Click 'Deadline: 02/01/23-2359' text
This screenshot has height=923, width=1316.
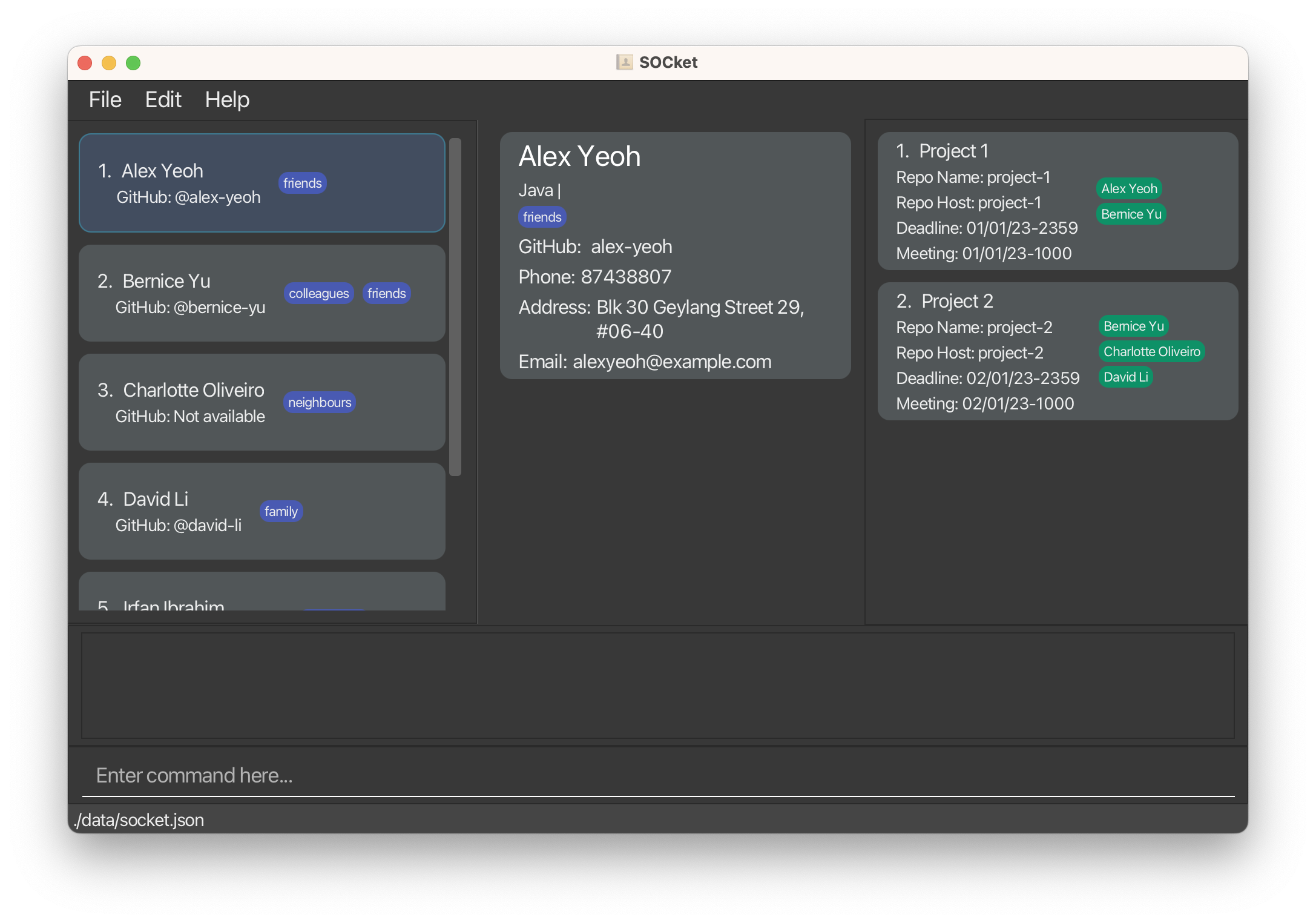(988, 378)
